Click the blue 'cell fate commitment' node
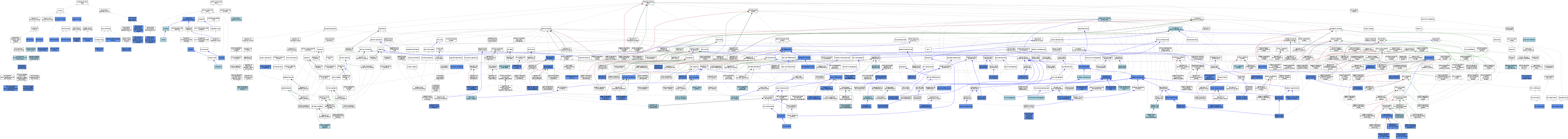This screenshot has height=139, width=1568. [804, 58]
